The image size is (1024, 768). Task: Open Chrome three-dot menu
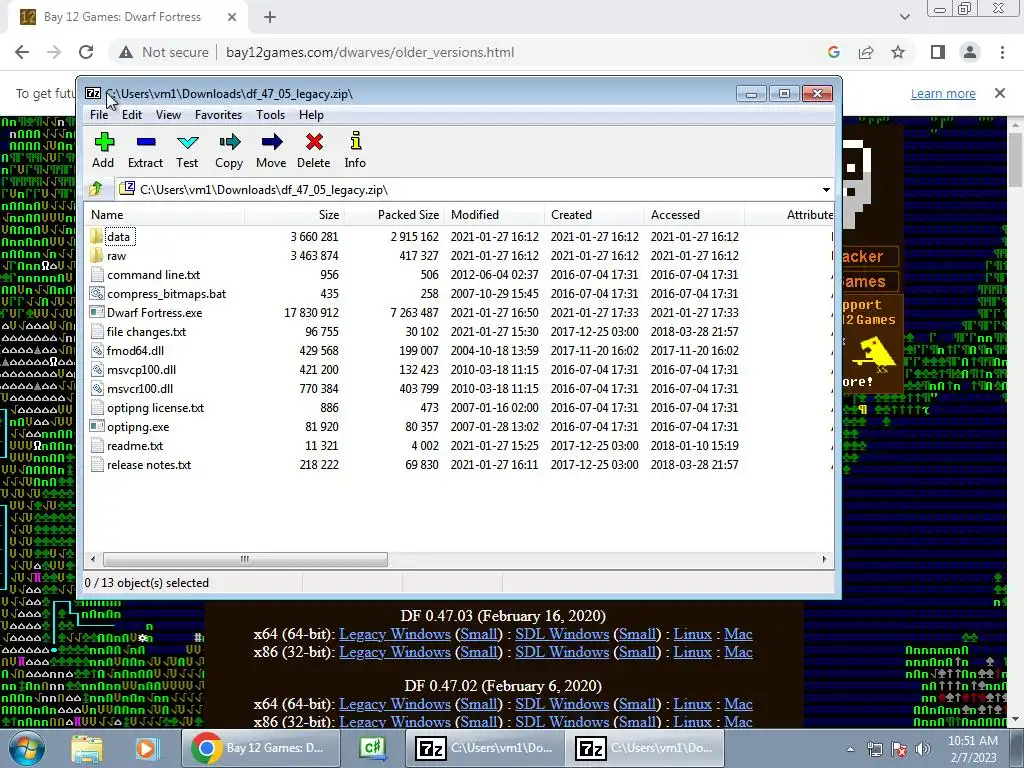(x=1002, y=52)
